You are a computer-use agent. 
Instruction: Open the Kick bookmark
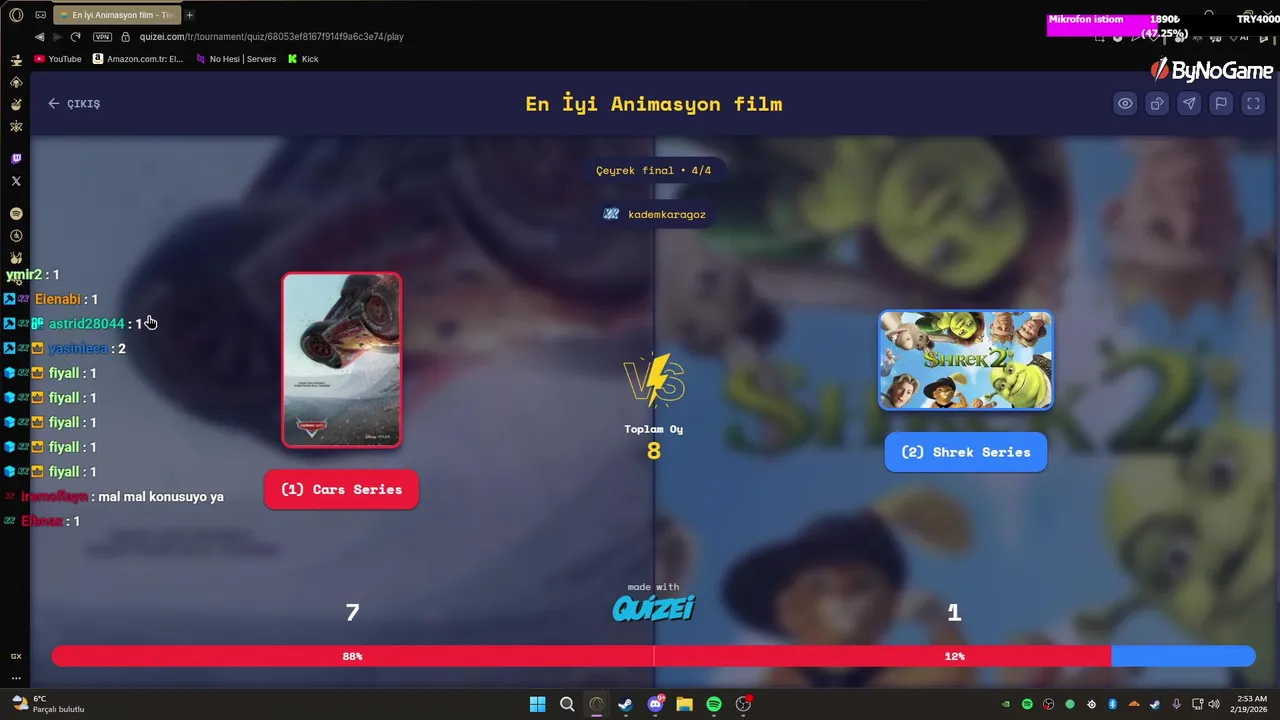pos(303,59)
